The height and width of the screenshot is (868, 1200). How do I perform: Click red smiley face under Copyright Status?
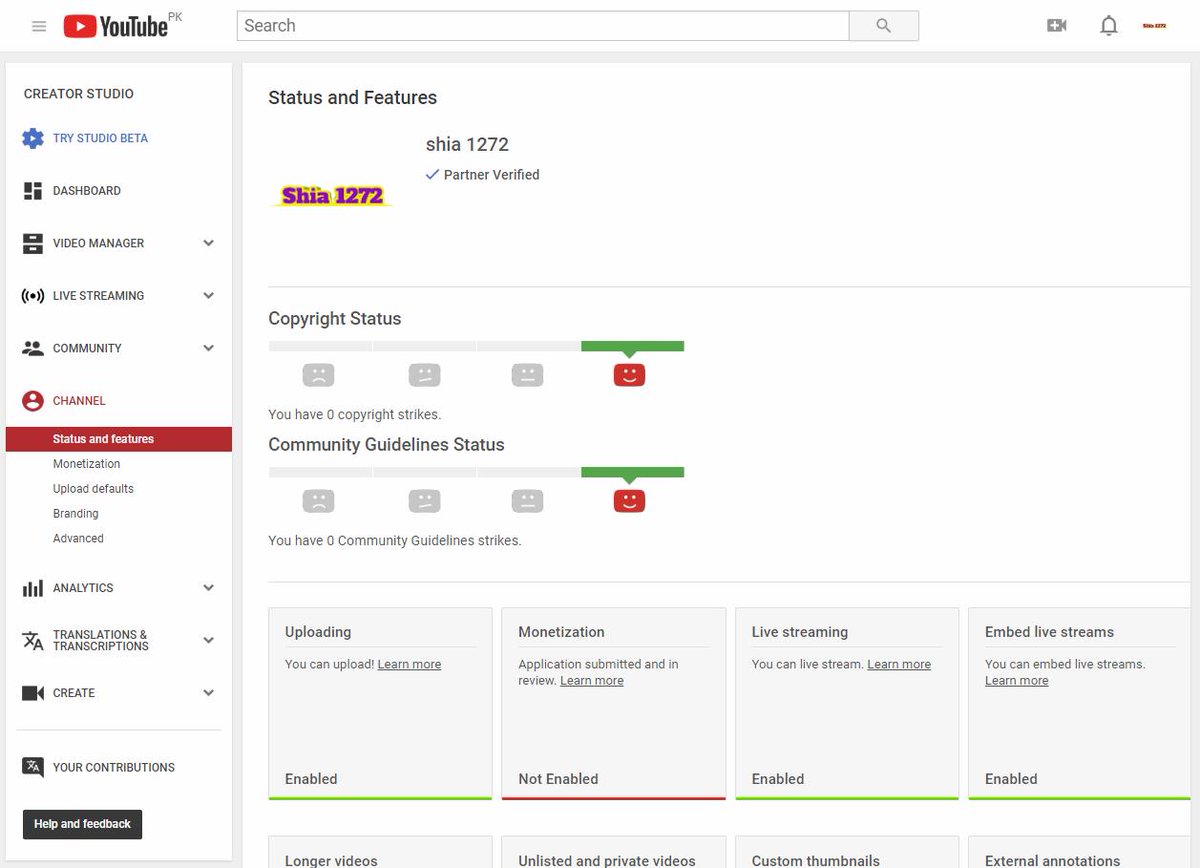[x=629, y=375]
